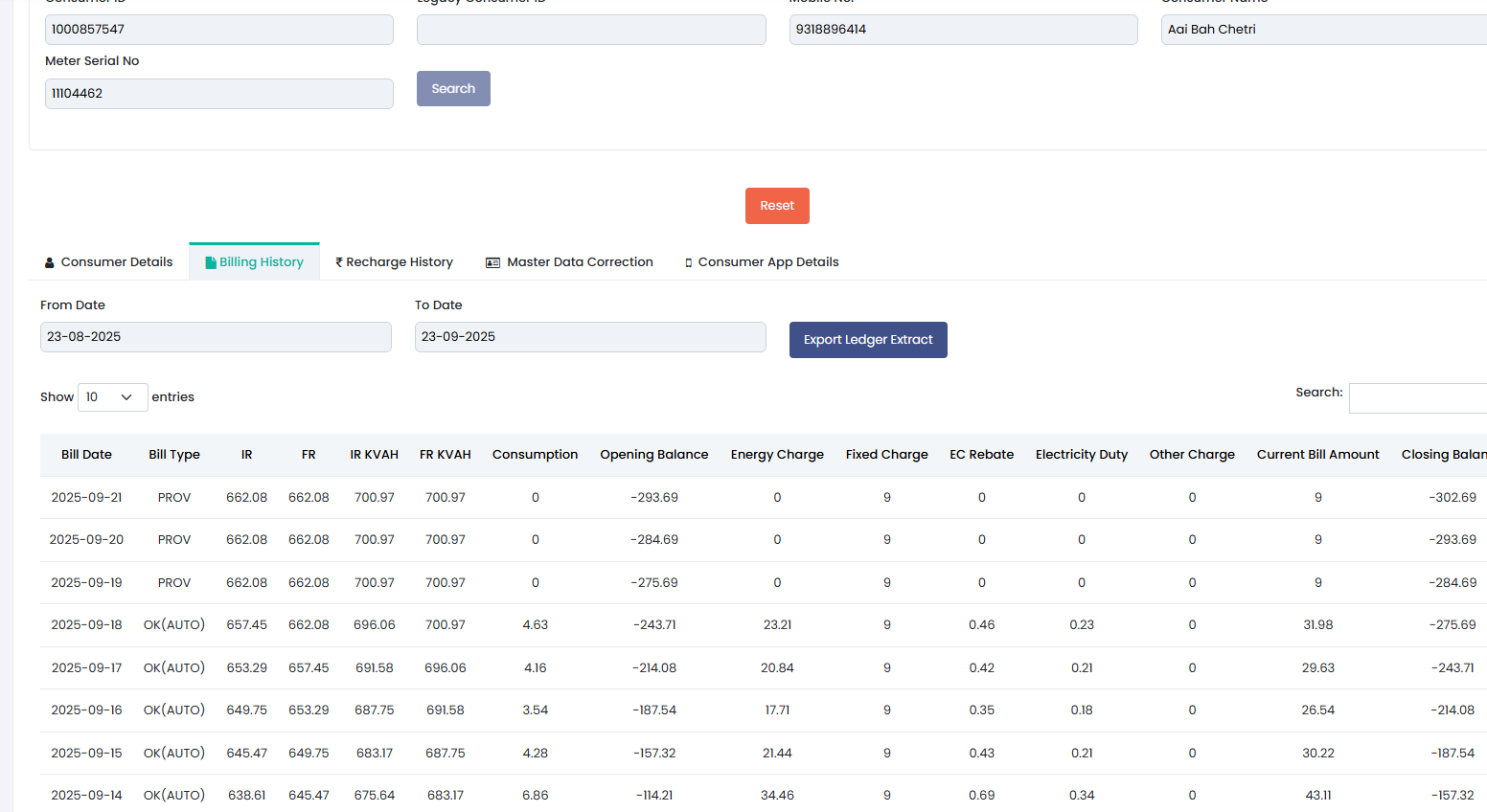The width and height of the screenshot is (1487, 812).
Task: Click the table Search box
Action: click(x=1417, y=398)
